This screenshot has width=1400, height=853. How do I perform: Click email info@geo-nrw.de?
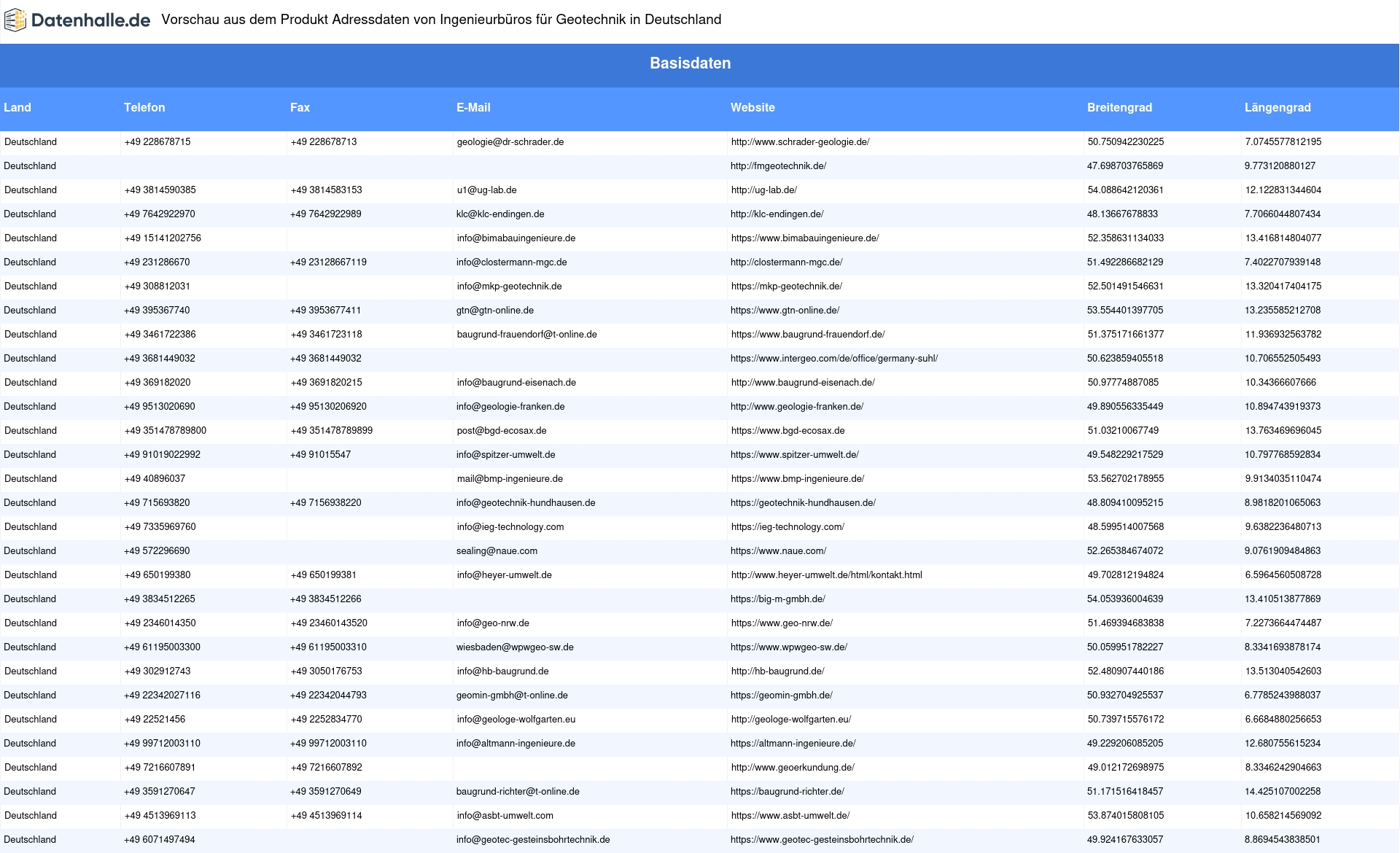[x=493, y=623]
